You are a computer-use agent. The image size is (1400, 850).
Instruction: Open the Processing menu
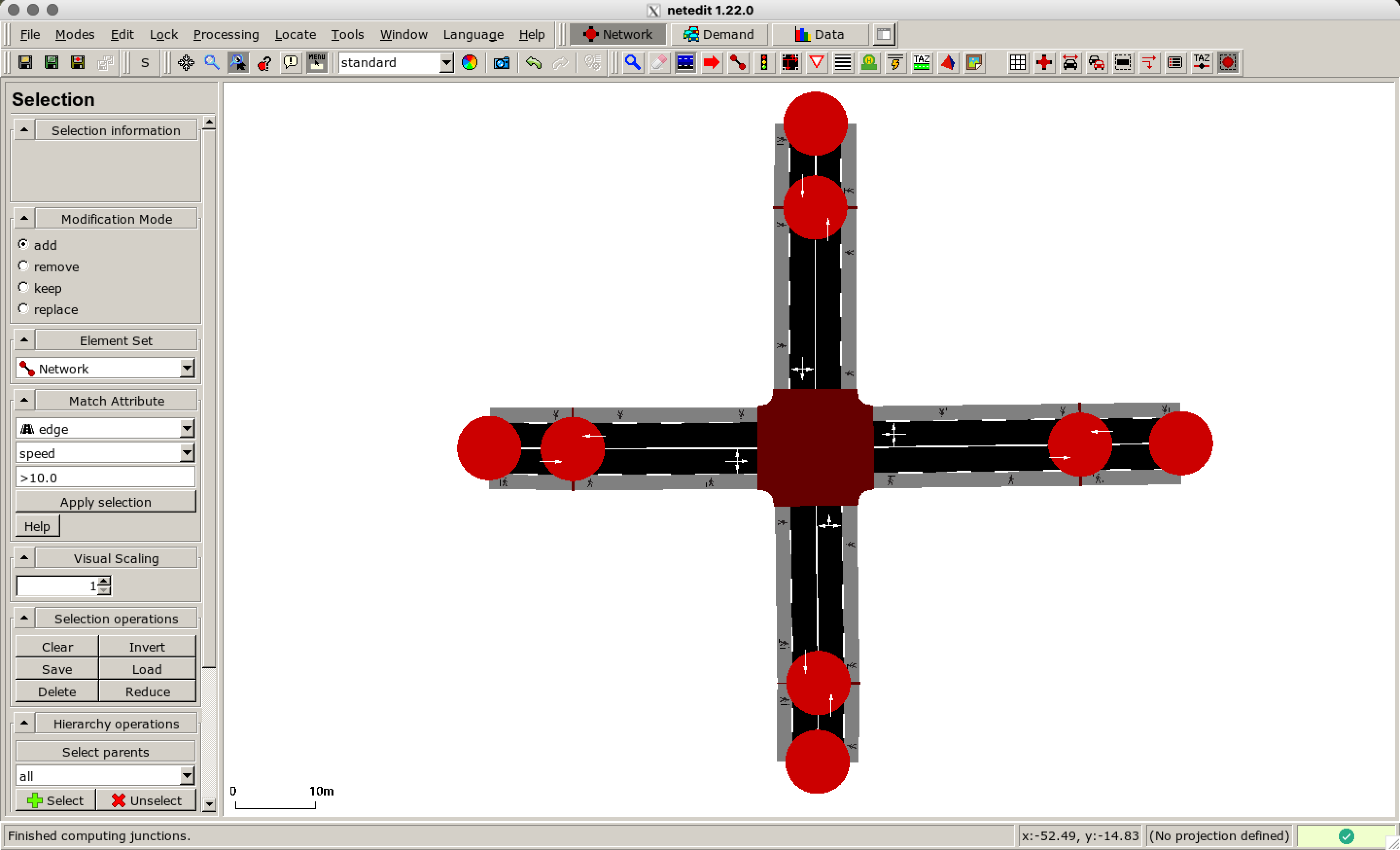pos(226,35)
